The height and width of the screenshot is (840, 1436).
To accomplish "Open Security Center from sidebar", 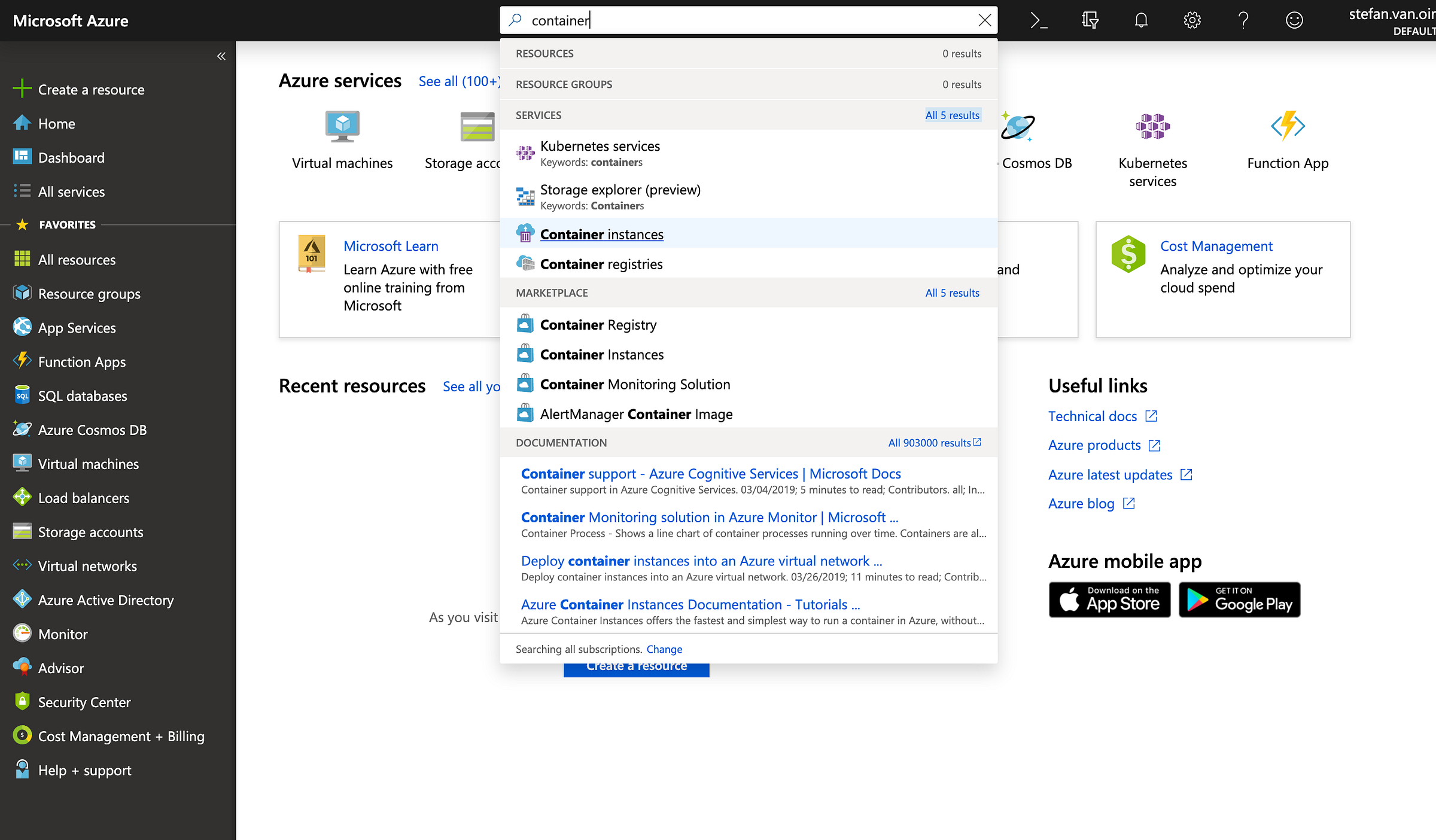I will [x=84, y=702].
